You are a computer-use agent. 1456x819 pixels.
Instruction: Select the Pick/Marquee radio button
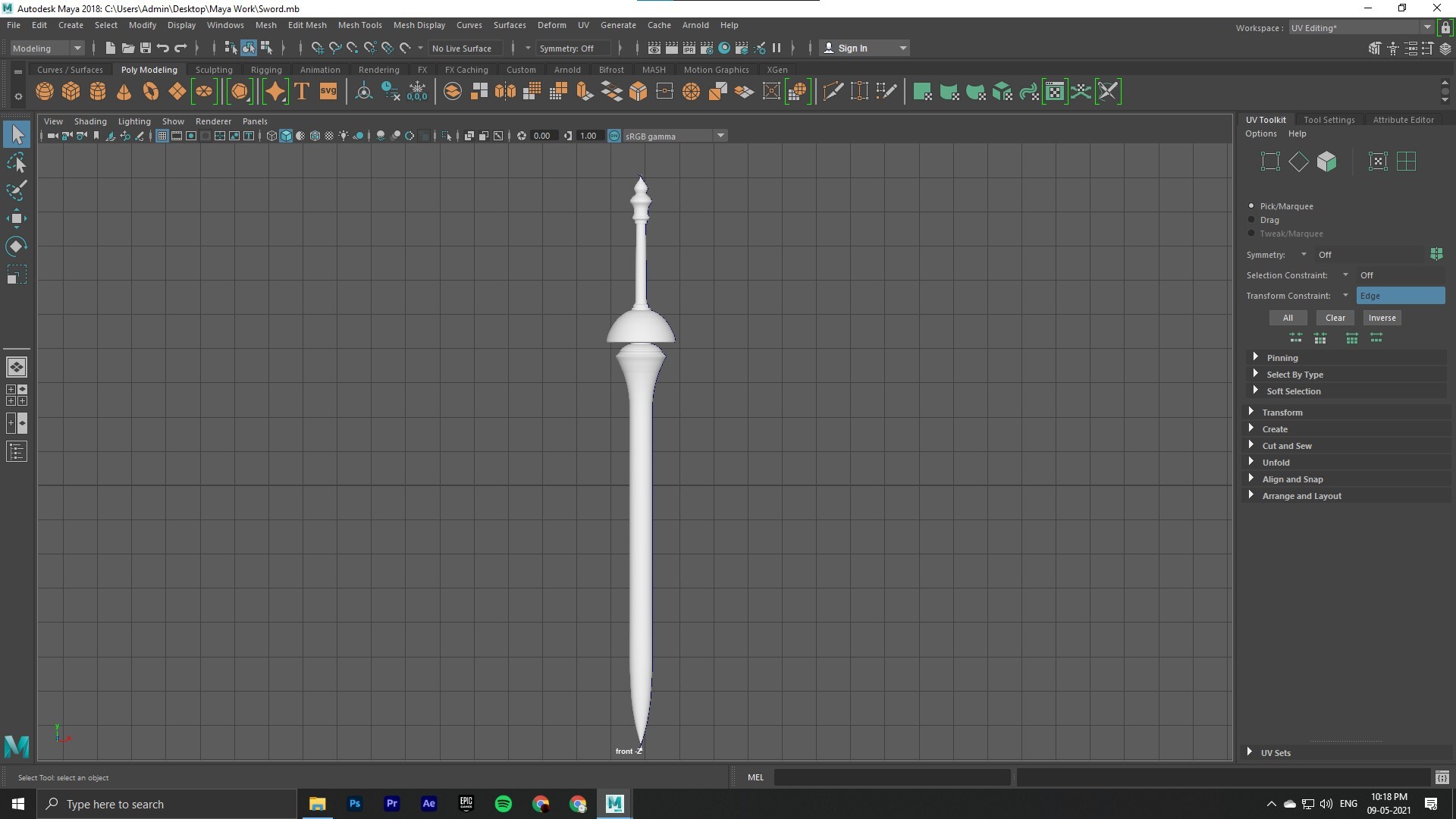pyautogui.click(x=1251, y=206)
